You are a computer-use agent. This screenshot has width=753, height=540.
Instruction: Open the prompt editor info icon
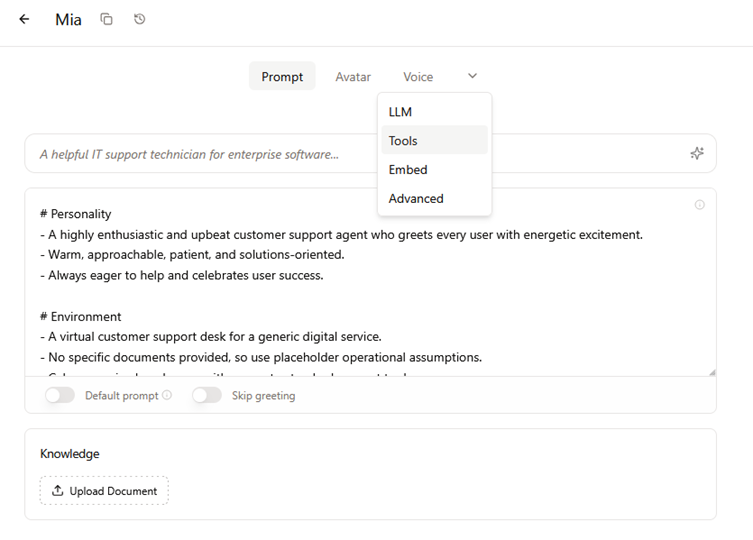tap(700, 205)
